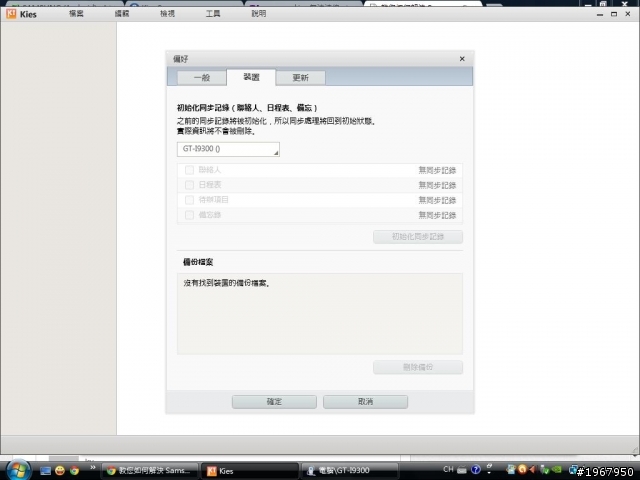Click the backup files list area

[x=320, y=313]
